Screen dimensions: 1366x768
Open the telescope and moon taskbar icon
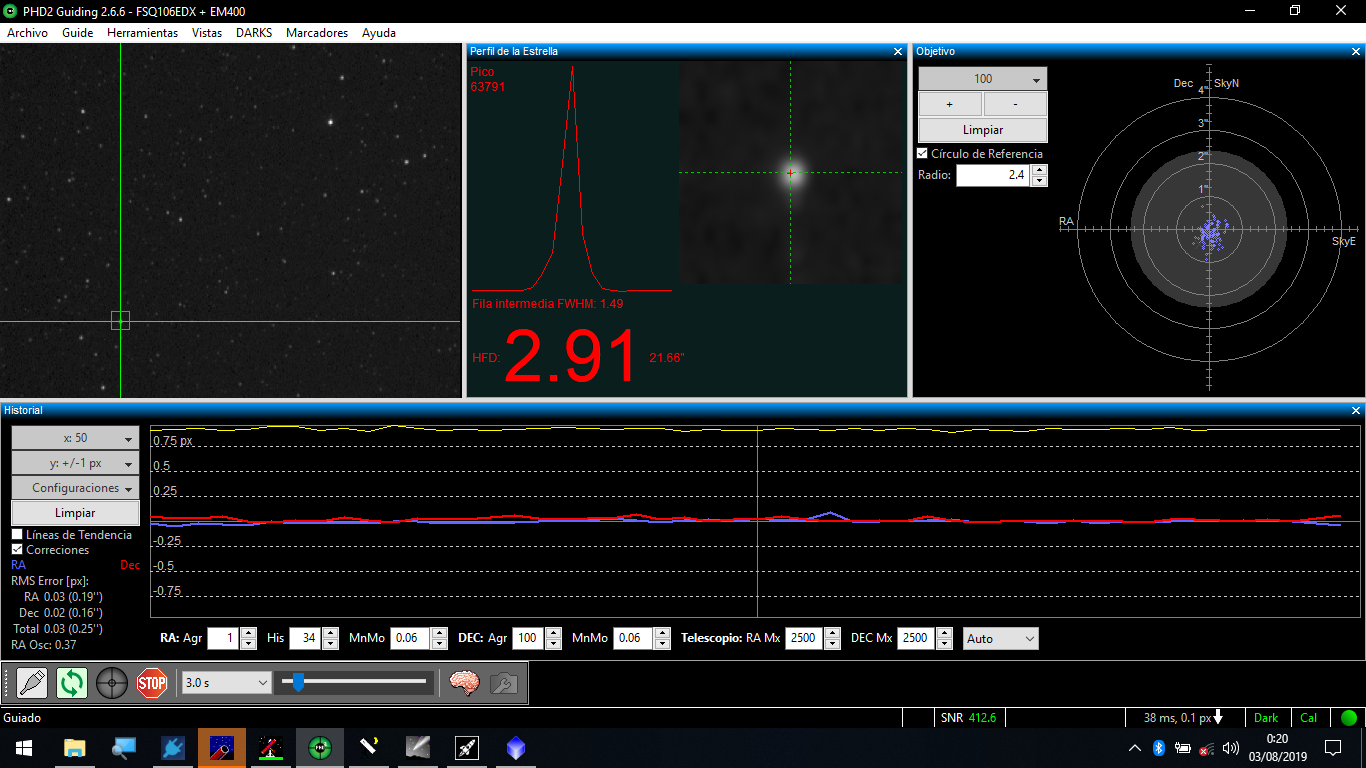pyautogui.click(x=368, y=748)
